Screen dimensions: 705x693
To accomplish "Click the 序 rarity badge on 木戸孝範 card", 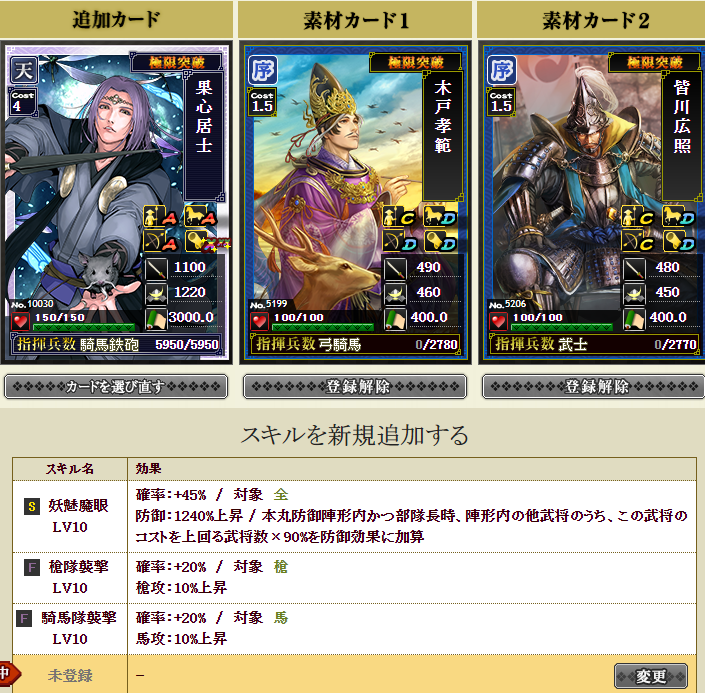I will (x=263, y=70).
